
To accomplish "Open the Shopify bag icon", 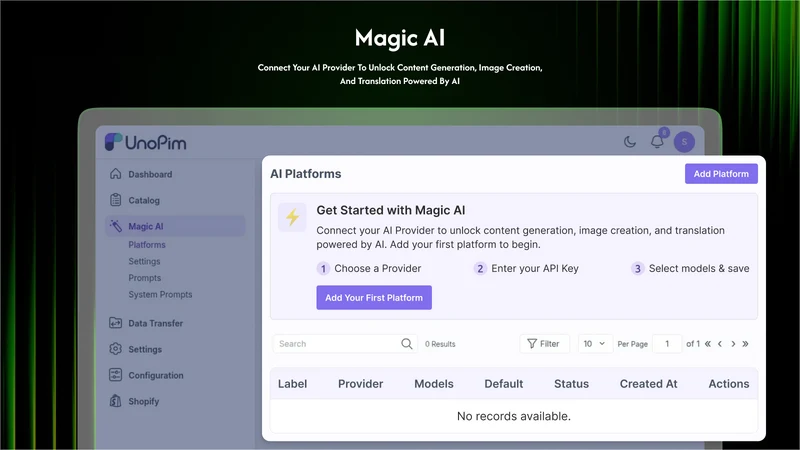I will pyautogui.click(x=116, y=401).
